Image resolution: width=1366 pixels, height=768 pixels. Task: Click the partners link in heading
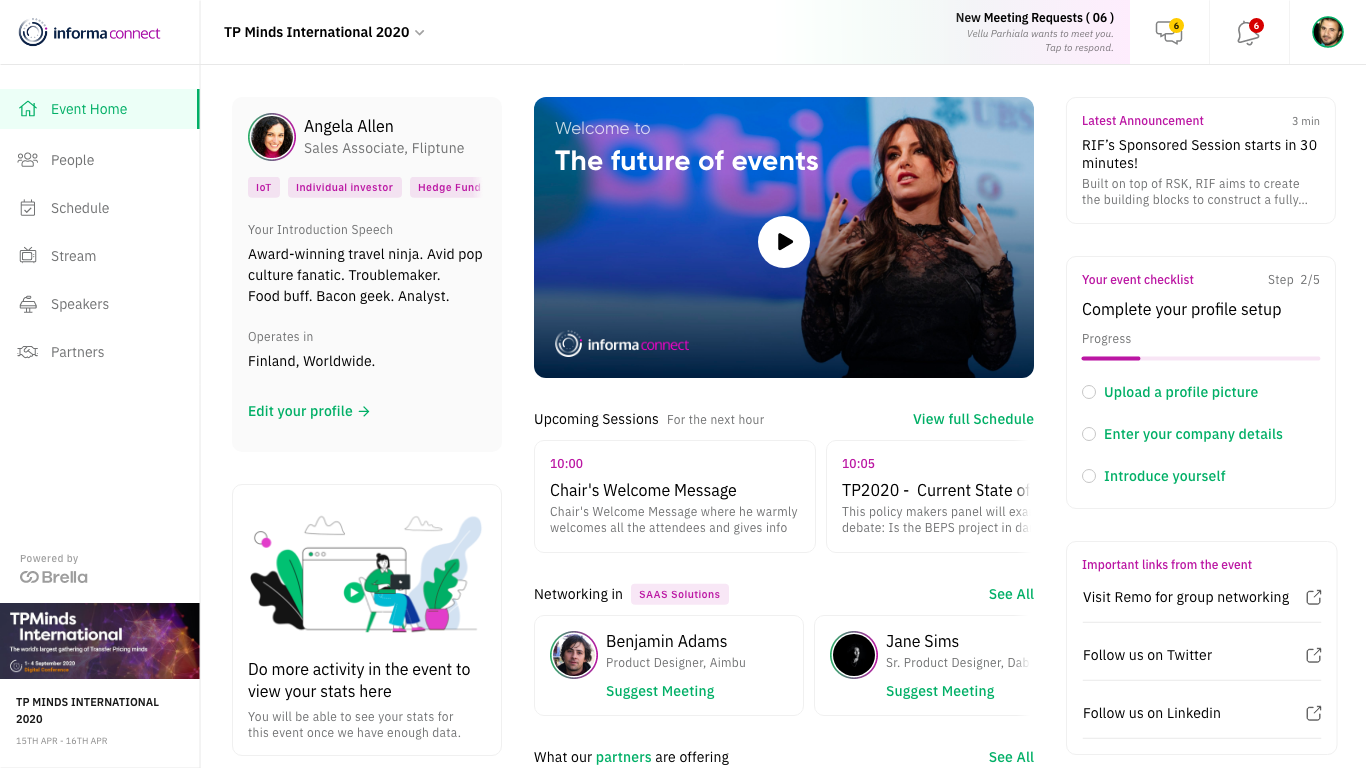[x=623, y=757]
